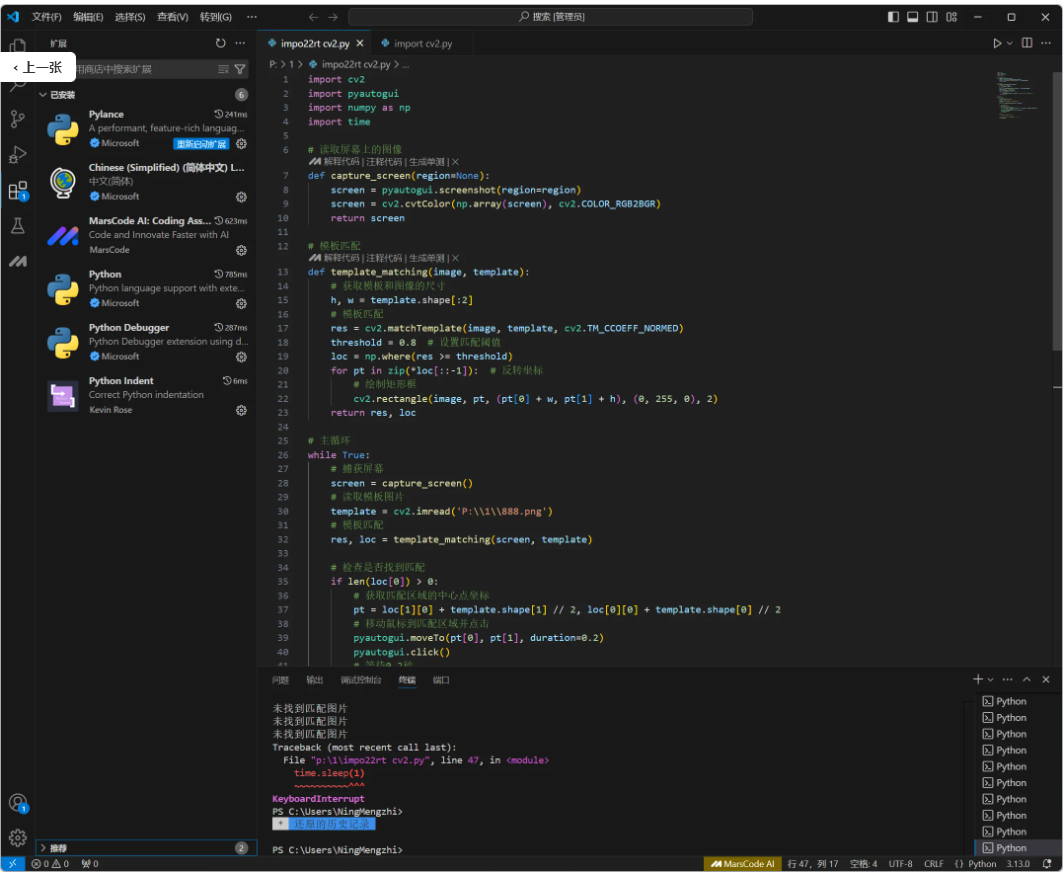Viewport: 1064px width, 872px height.
Task: Open the dropdown arrow beside Run button
Action: [x=1010, y=44]
